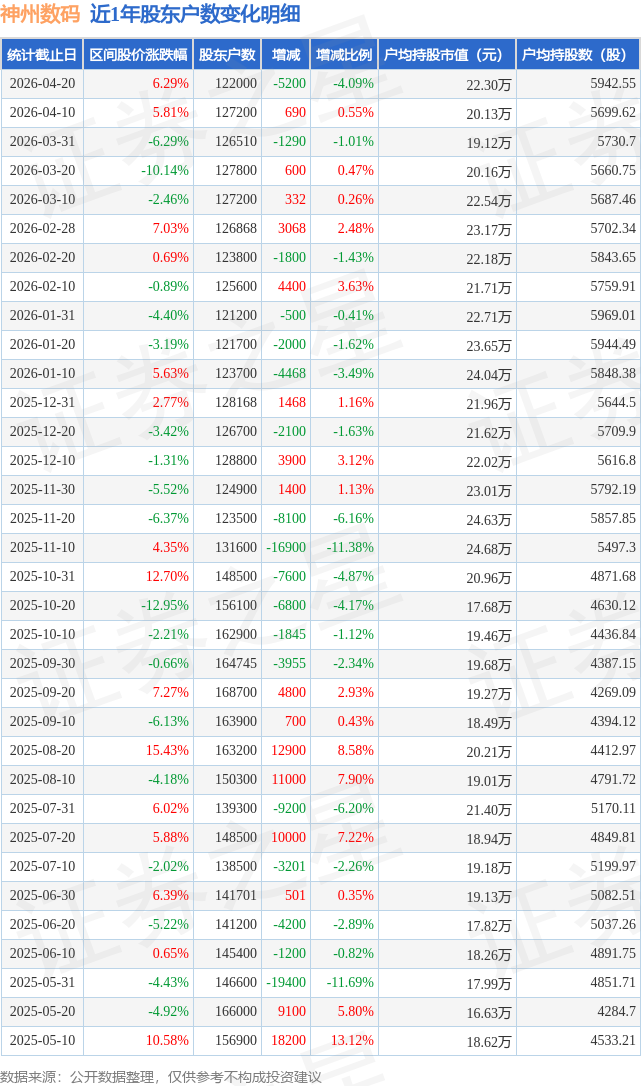
Task: Click the -19400 change value
Action: click(x=286, y=983)
